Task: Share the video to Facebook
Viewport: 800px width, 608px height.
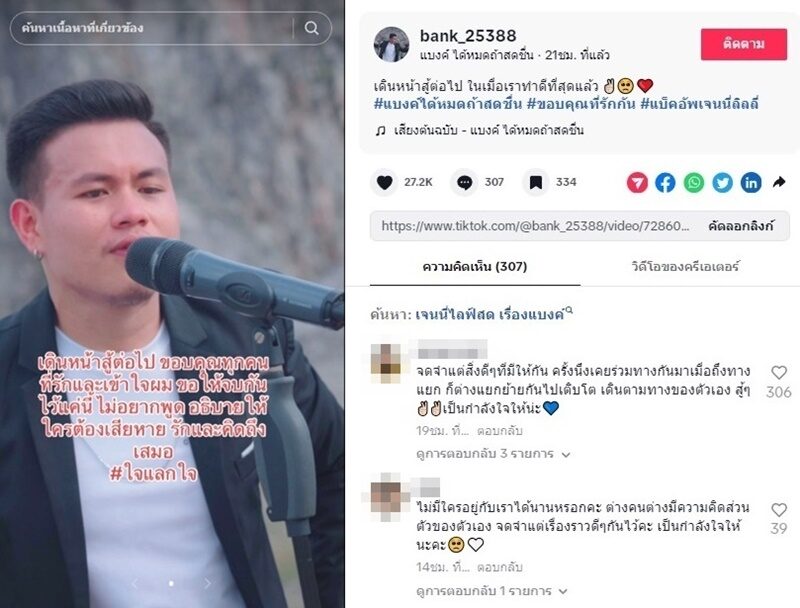Action: [665, 183]
